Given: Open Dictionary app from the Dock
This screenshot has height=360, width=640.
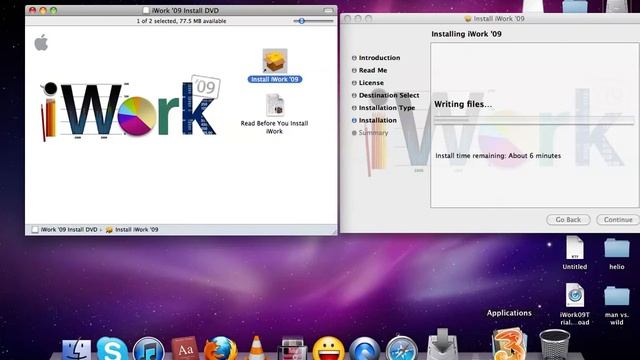Looking at the screenshot, I should pos(185,349).
